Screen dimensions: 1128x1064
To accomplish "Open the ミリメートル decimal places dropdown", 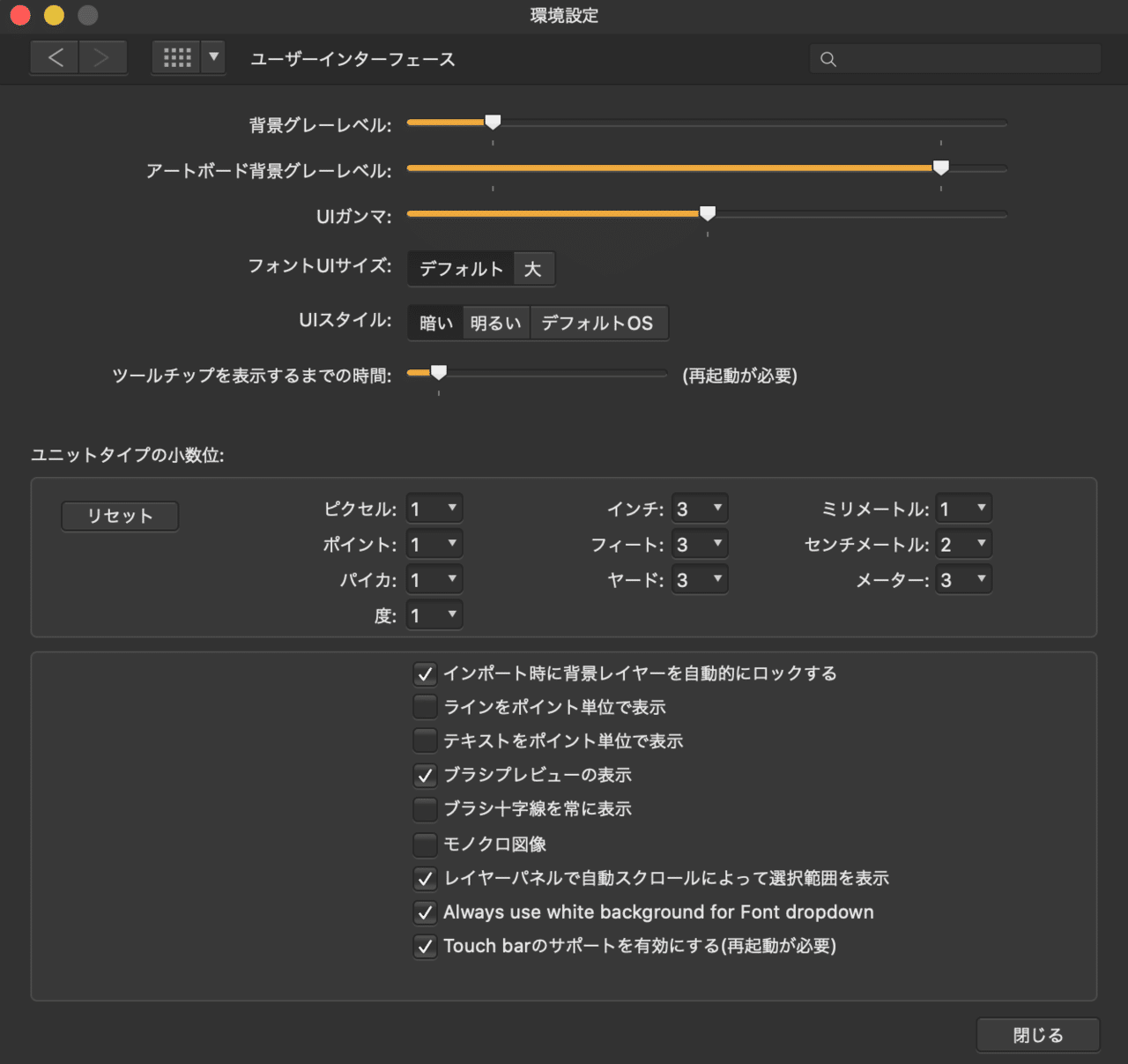I will (x=963, y=509).
